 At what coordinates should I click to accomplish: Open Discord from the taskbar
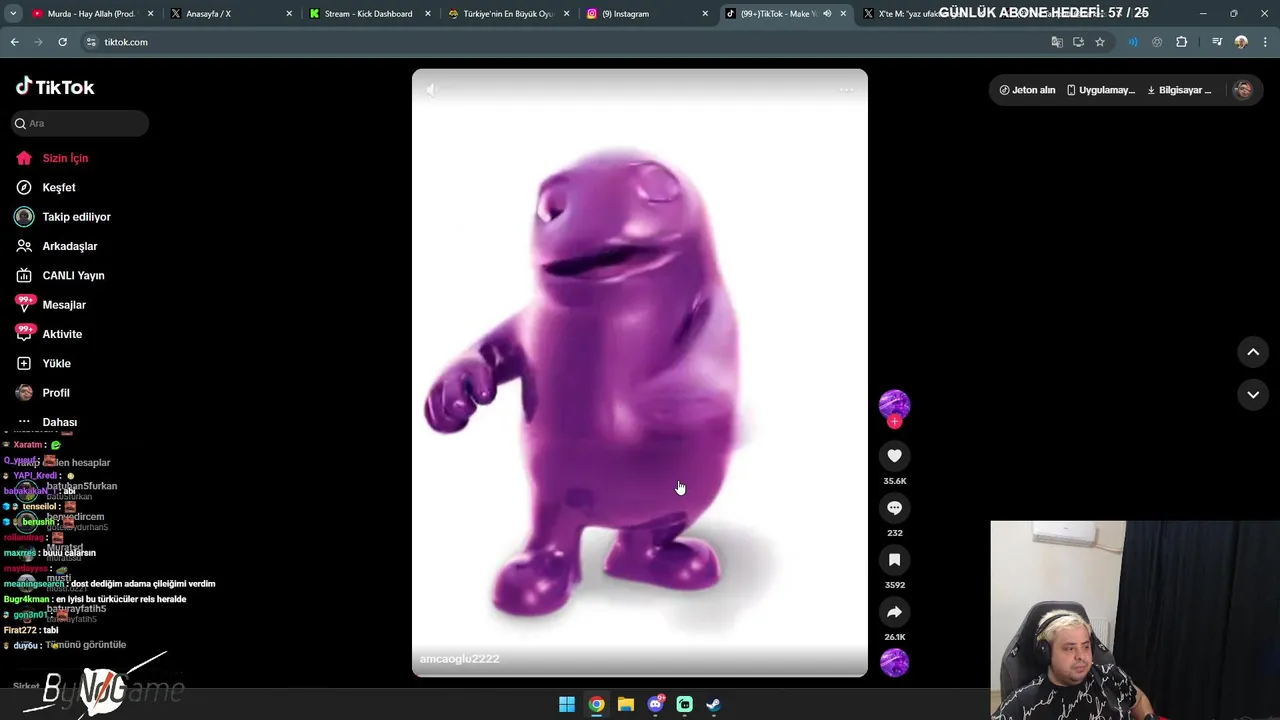click(x=655, y=704)
